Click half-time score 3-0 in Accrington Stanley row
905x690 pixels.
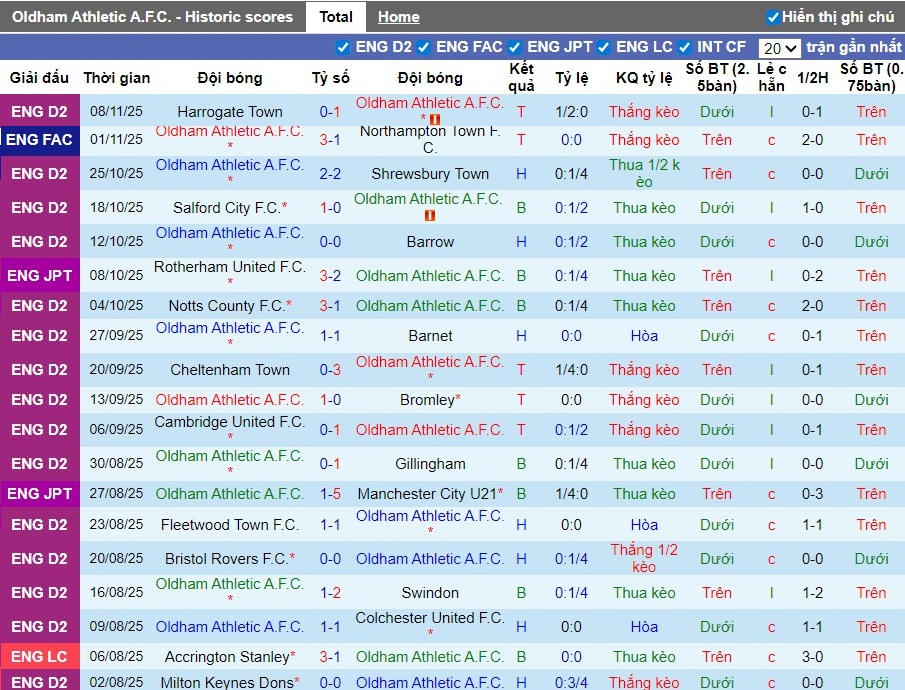[x=812, y=657]
